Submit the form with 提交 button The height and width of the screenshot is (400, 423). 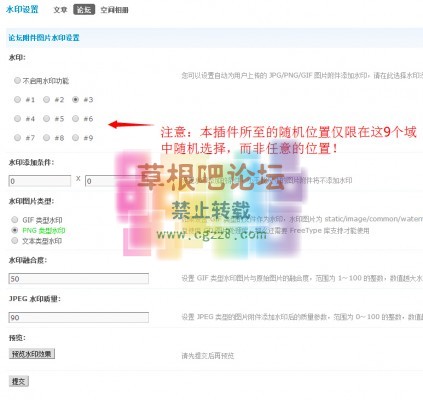point(19,381)
